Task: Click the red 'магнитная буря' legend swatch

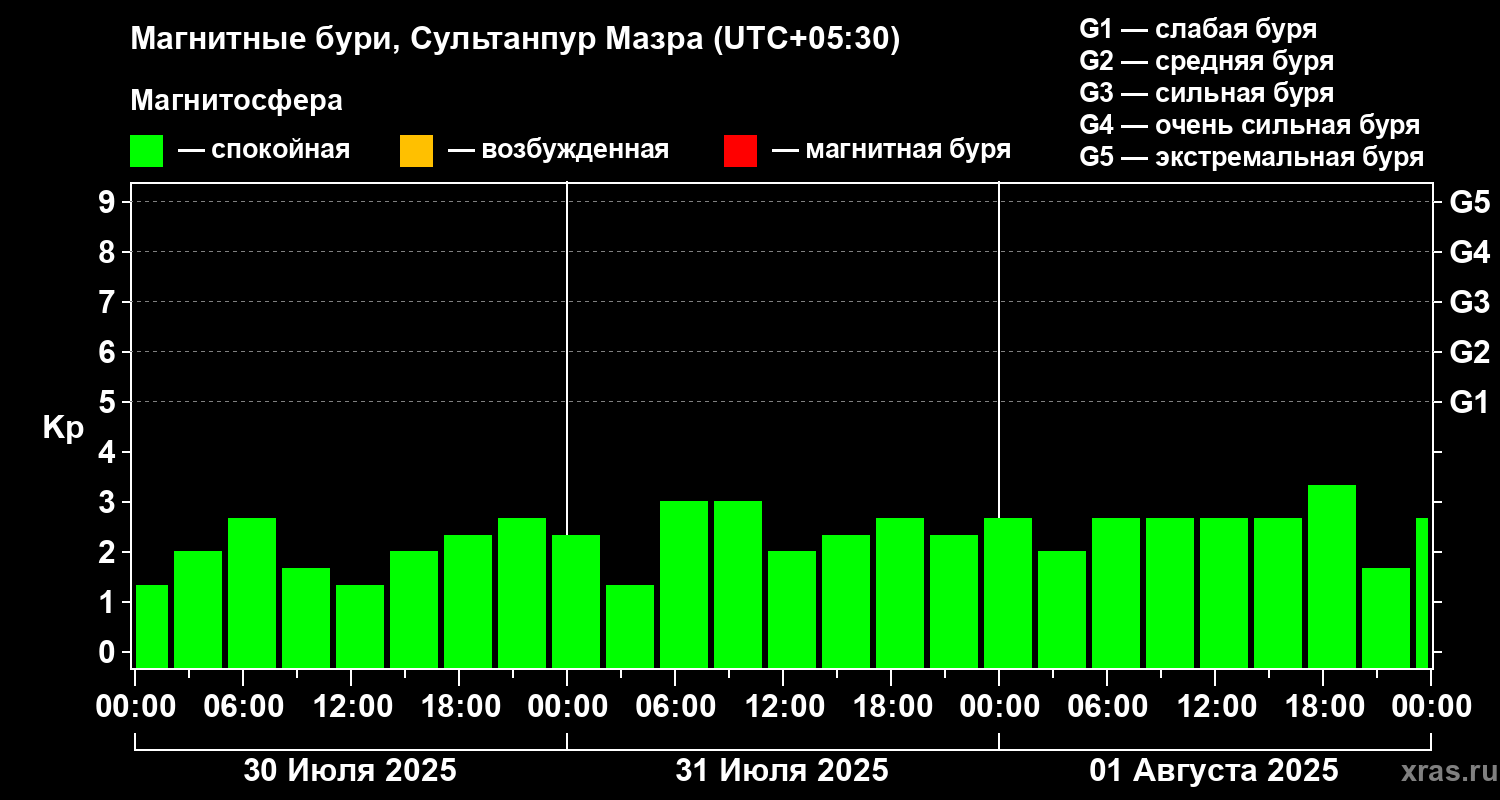Action: pyautogui.click(x=740, y=151)
